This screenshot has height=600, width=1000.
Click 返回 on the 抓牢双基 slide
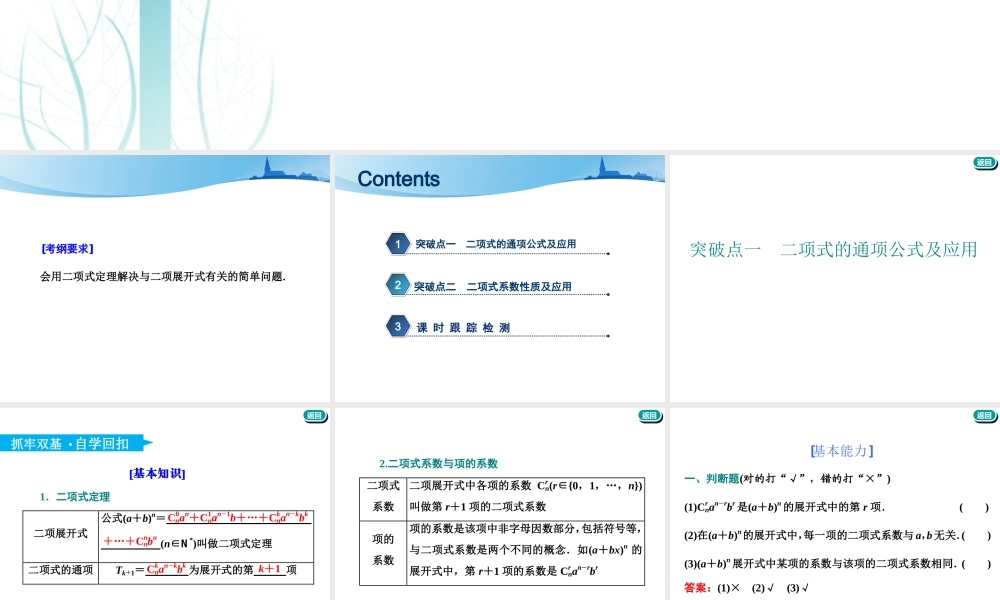tap(315, 415)
